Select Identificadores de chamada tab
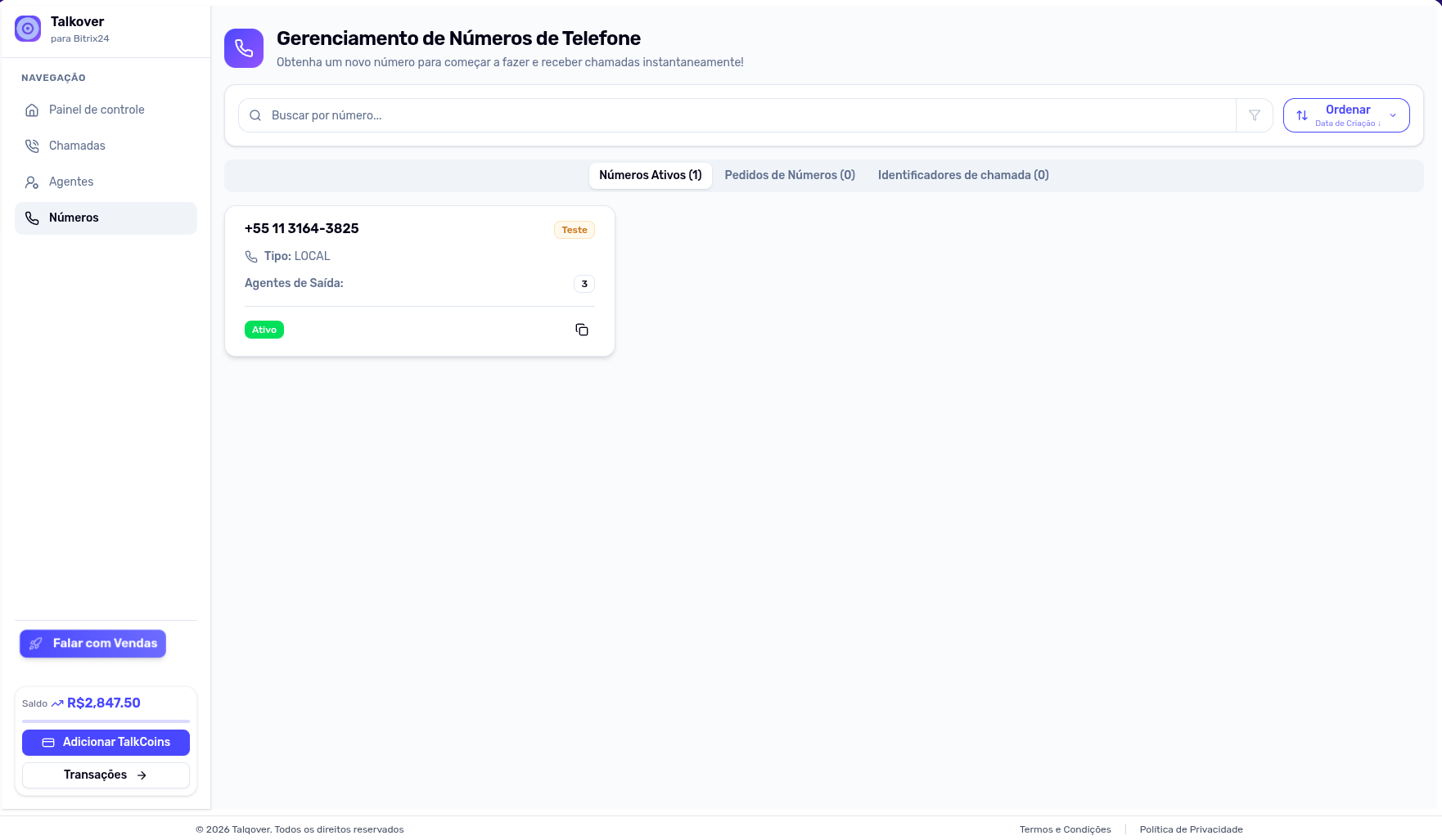 coord(963,175)
